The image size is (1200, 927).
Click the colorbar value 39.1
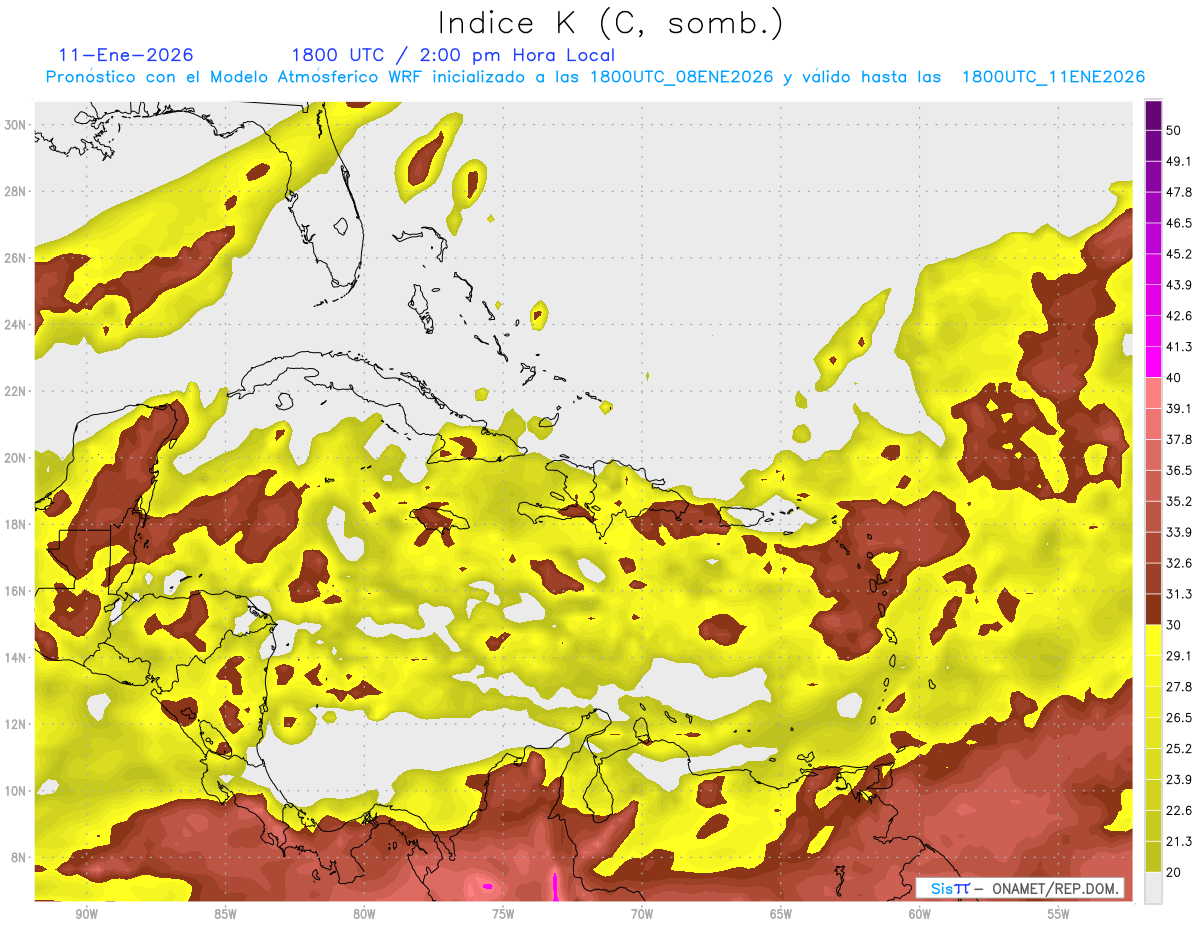pos(1179,409)
